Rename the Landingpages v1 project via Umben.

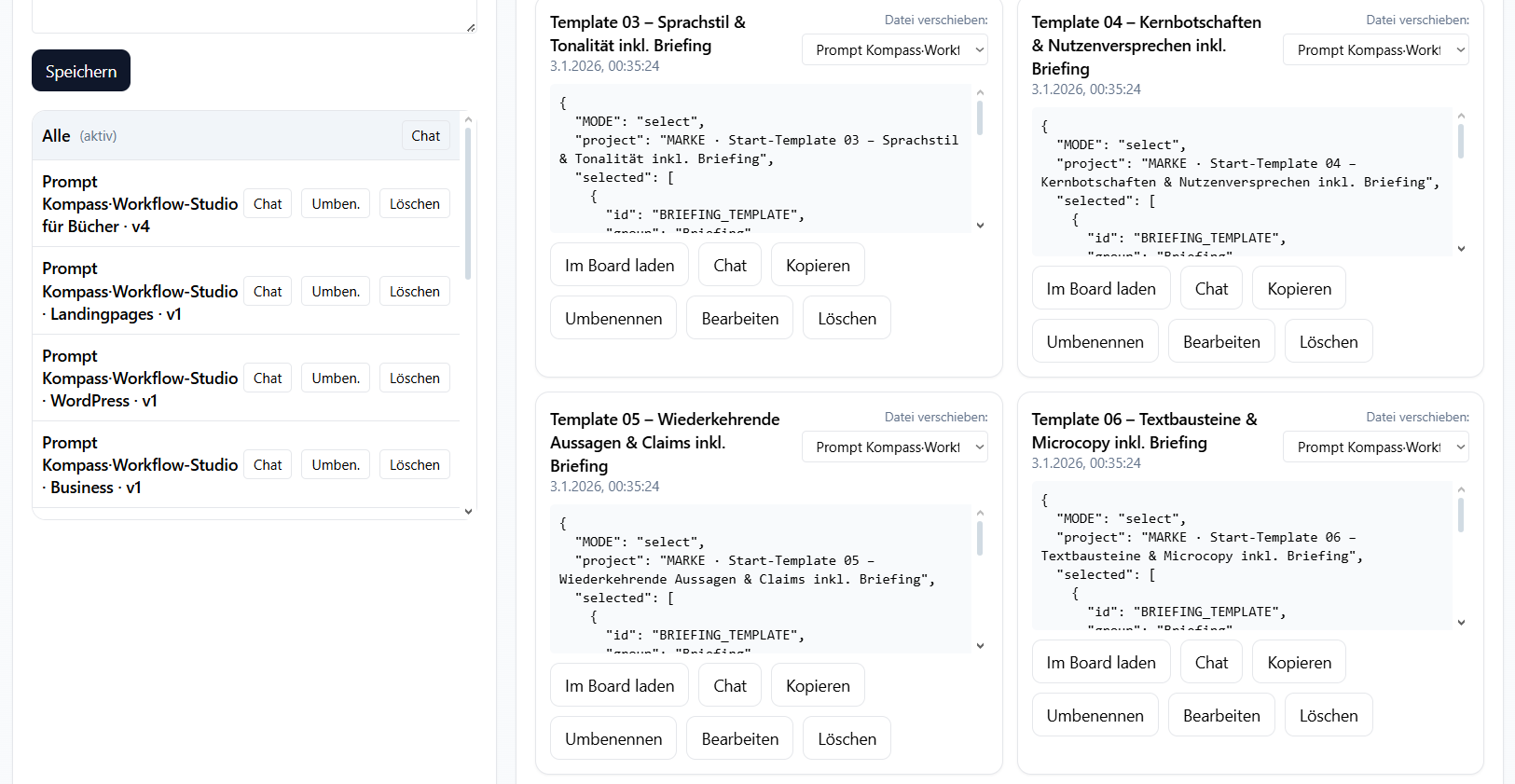336,292
